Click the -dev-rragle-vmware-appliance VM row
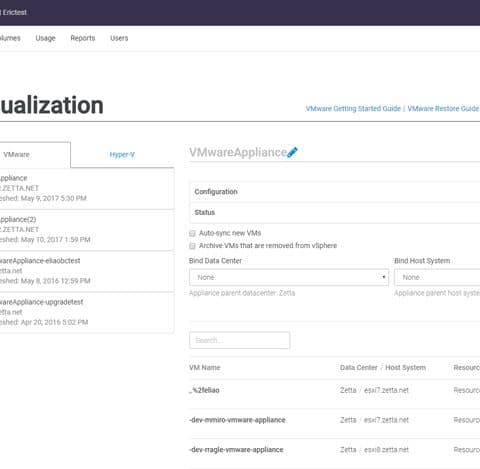Image resolution: width=480 pixels, height=469 pixels. tap(335, 450)
